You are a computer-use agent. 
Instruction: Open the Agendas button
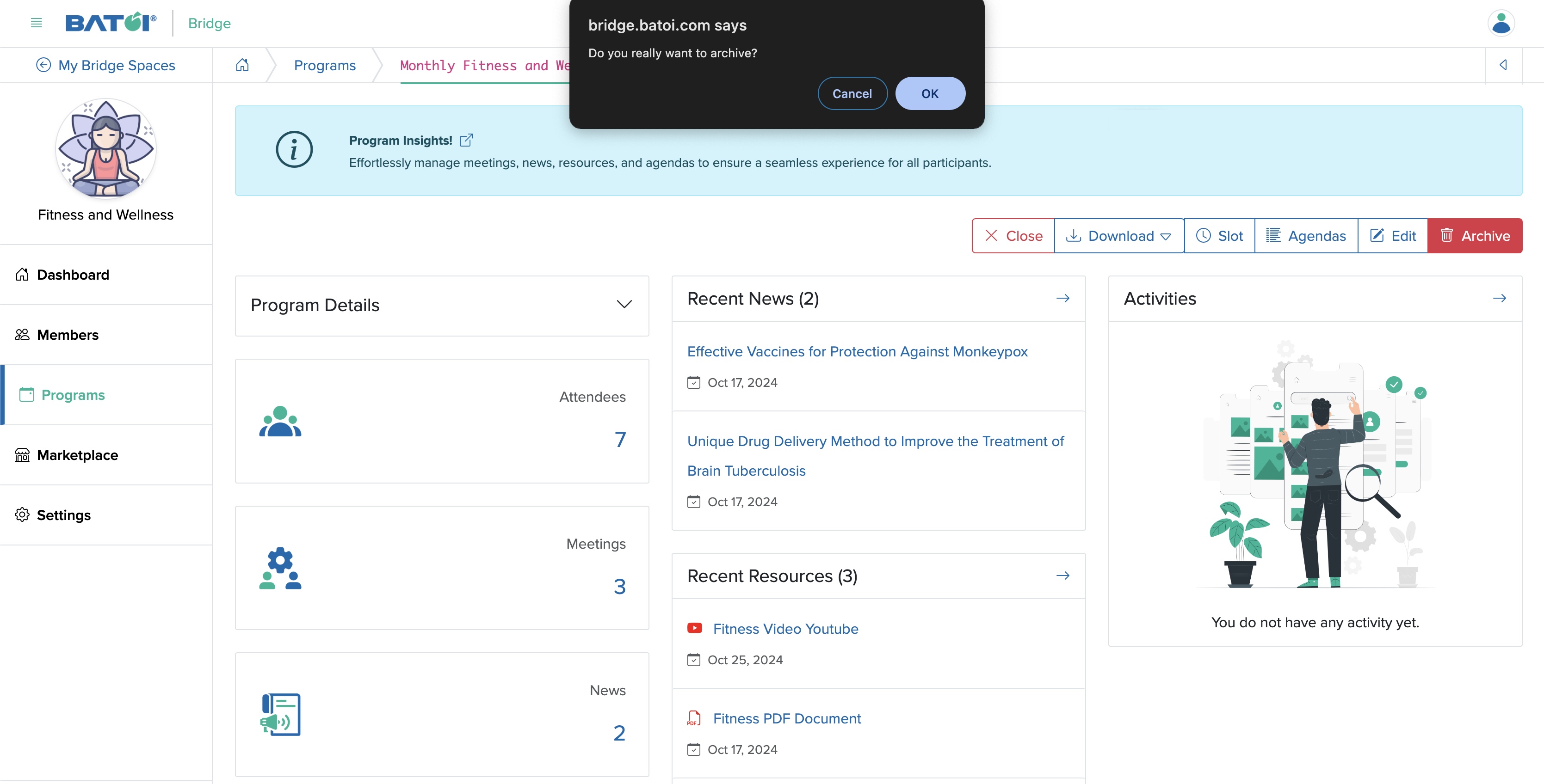(x=1305, y=236)
